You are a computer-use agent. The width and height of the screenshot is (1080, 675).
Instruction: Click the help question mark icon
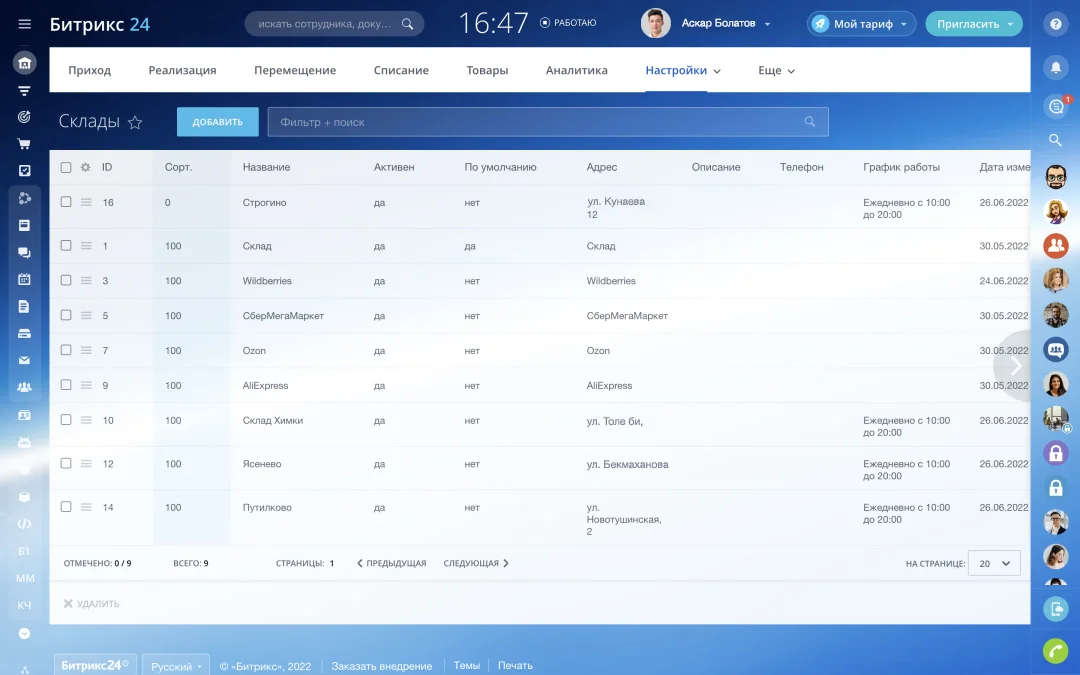point(1055,25)
